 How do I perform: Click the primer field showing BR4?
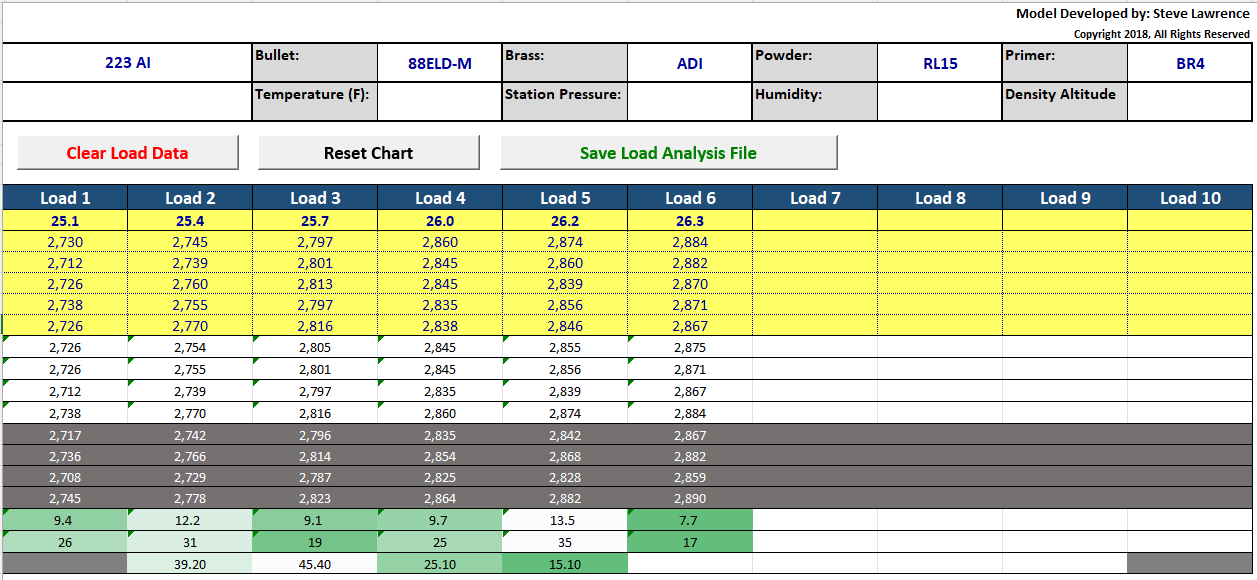1189,63
